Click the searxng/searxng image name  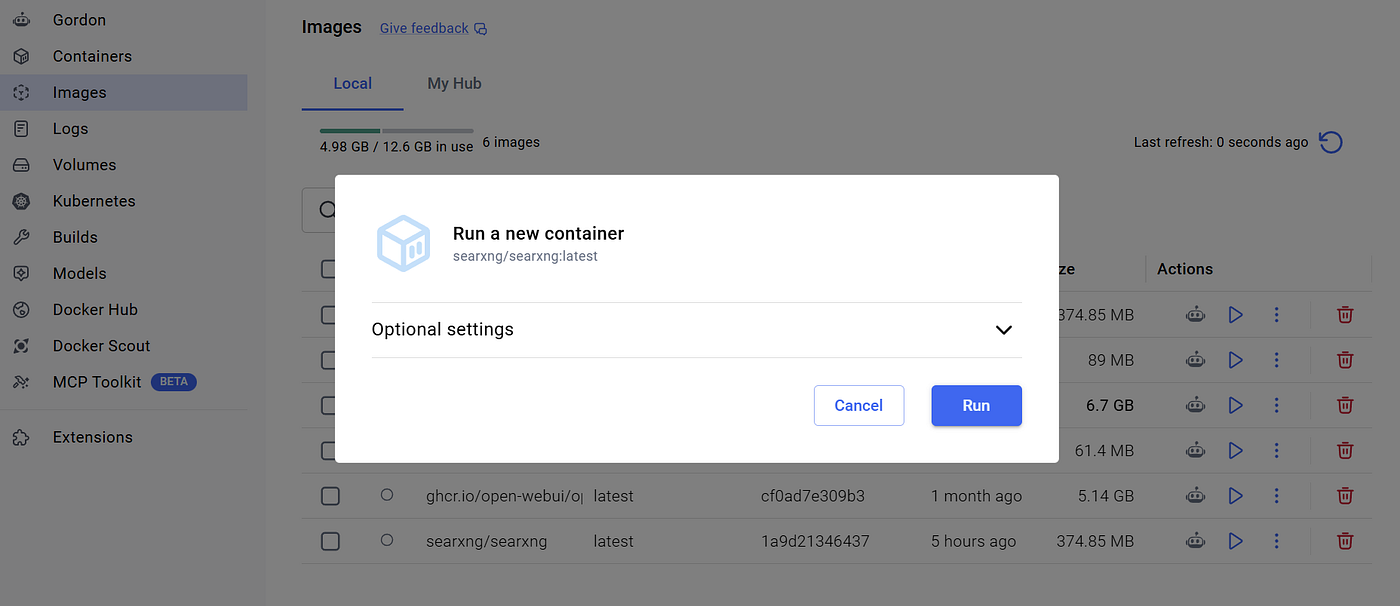point(486,541)
